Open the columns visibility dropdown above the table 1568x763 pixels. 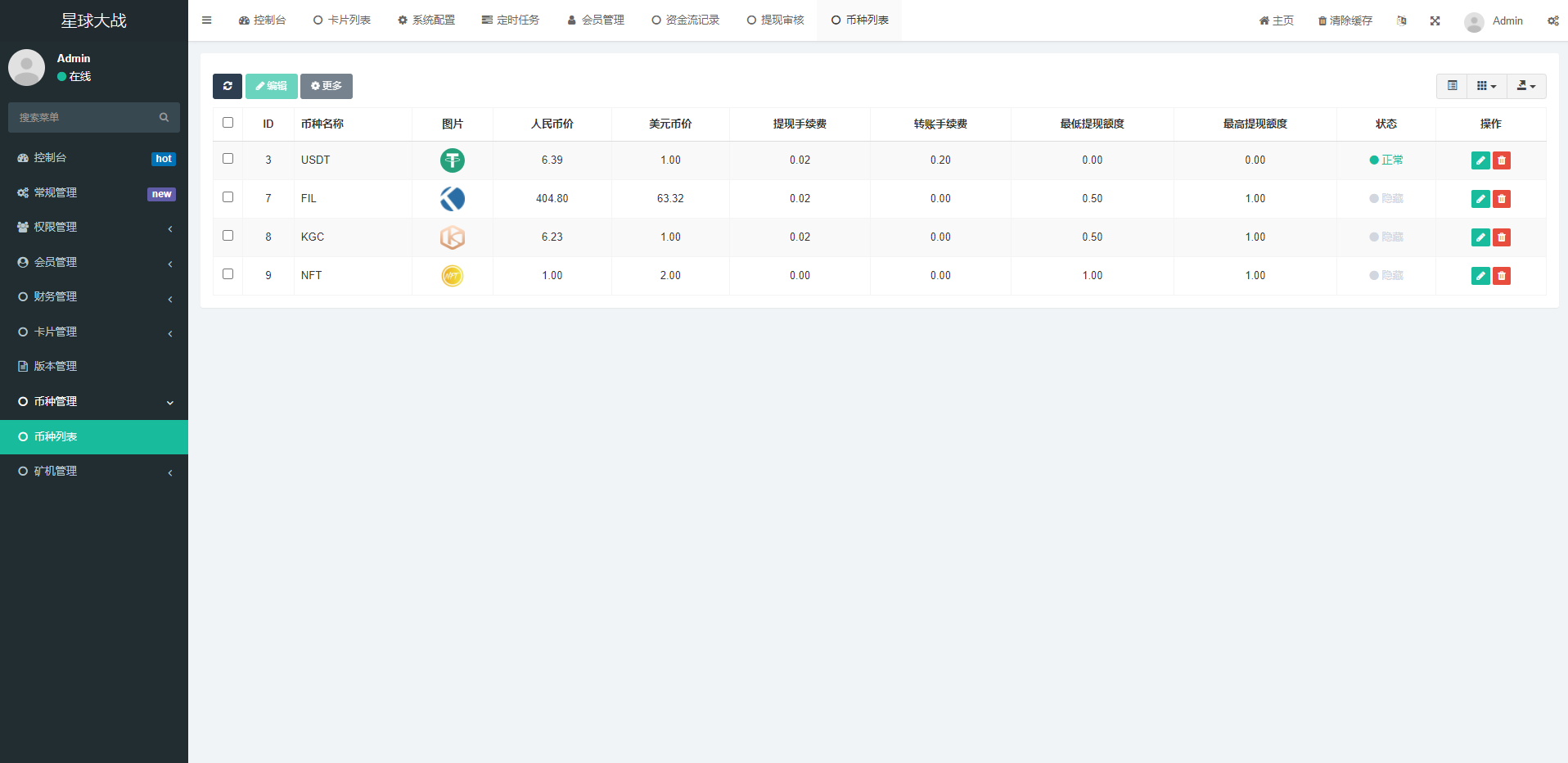tap(1486, 85)
